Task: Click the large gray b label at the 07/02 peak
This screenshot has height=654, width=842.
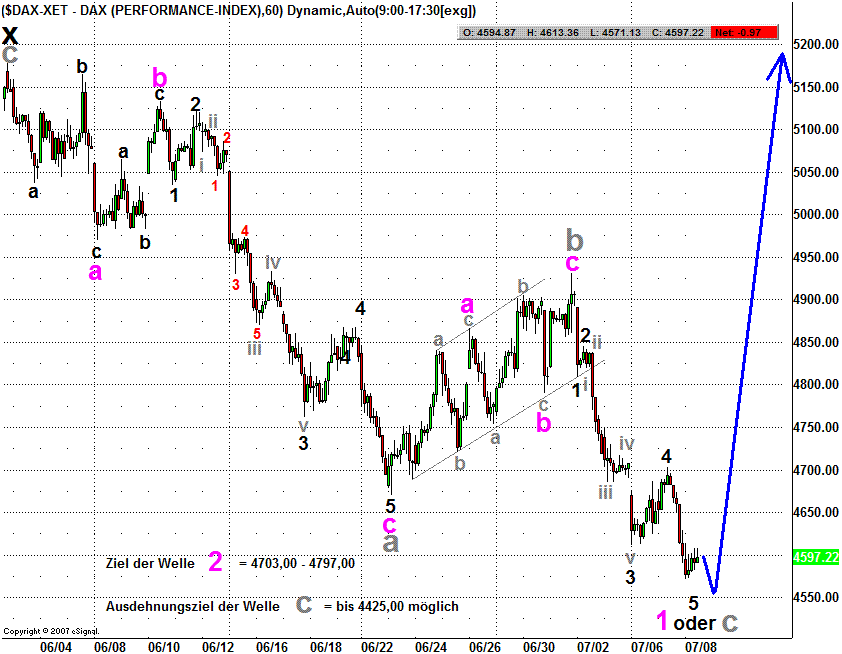Action: 574,239
